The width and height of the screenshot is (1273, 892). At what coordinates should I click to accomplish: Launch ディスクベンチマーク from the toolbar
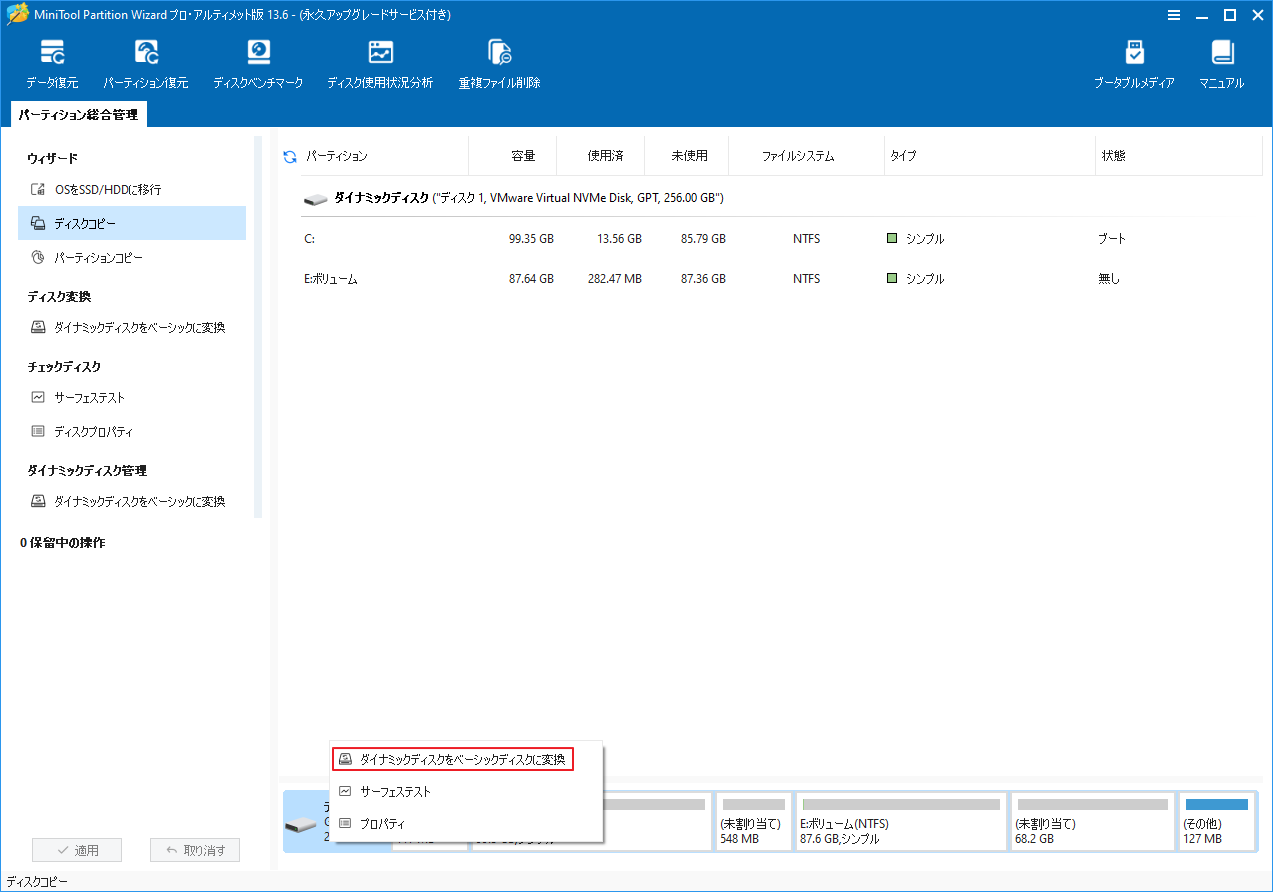click(x=258, y=65)
